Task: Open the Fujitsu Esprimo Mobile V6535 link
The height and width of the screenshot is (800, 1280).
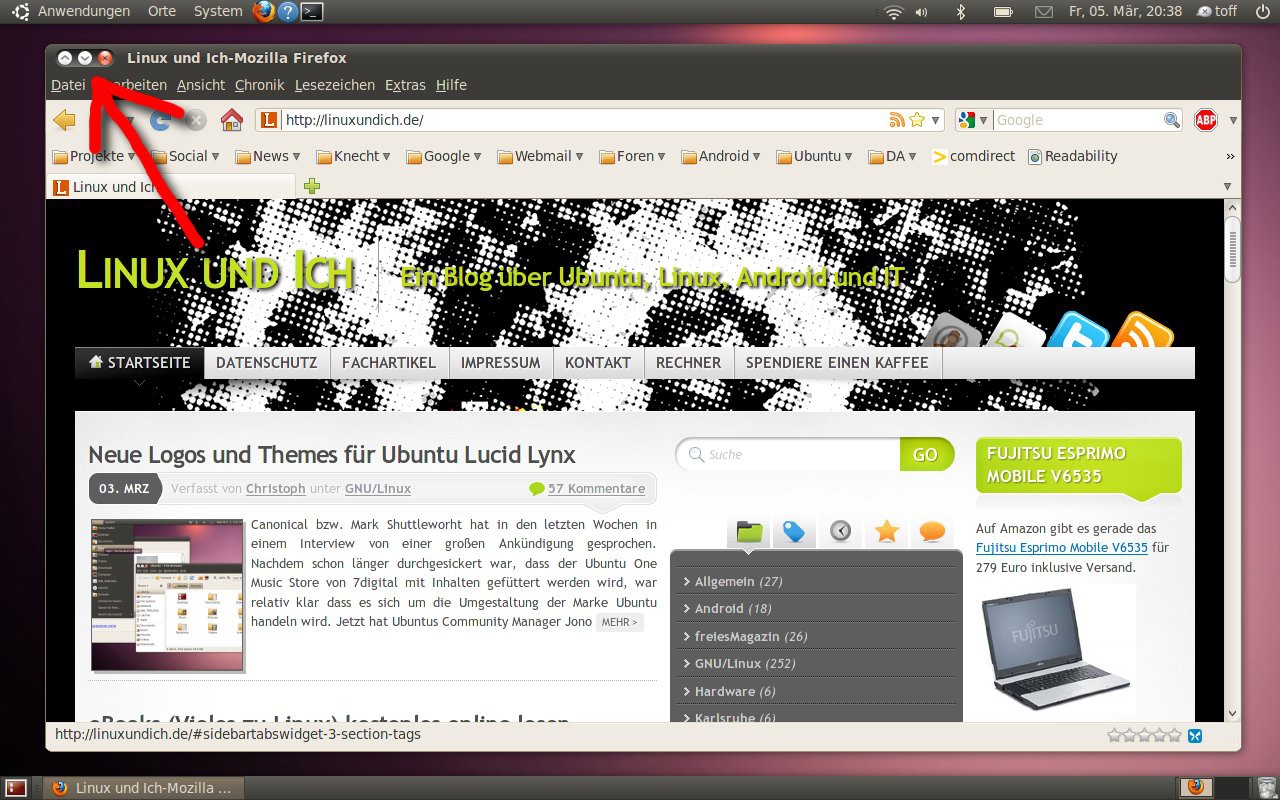Action: tap(1062, 548)
